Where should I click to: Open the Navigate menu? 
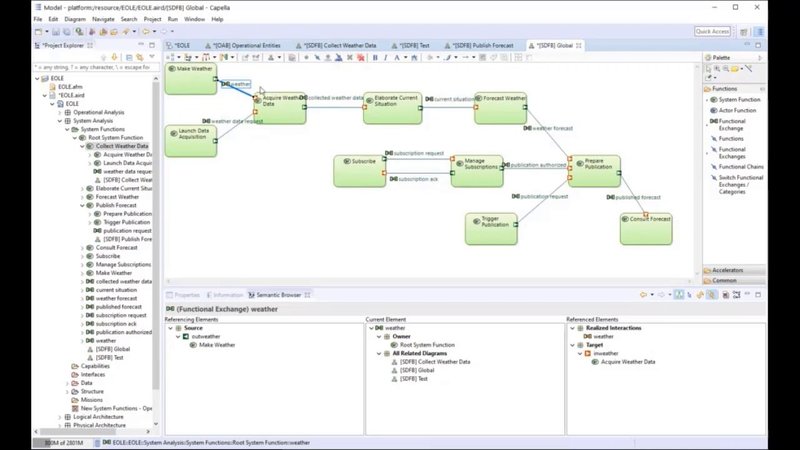(x=103, y=19)
